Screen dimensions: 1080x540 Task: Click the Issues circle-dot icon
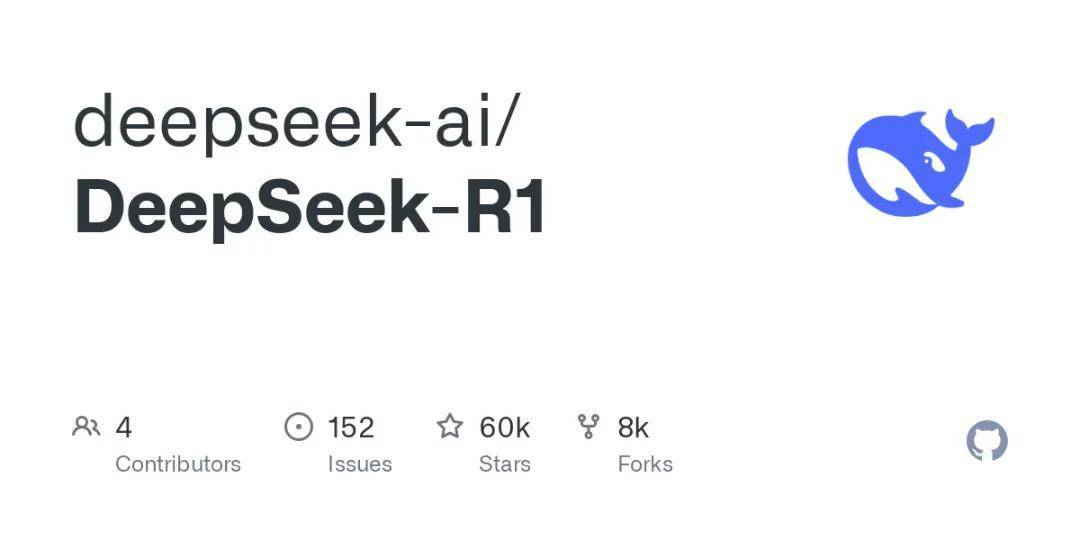coord(298,427)
